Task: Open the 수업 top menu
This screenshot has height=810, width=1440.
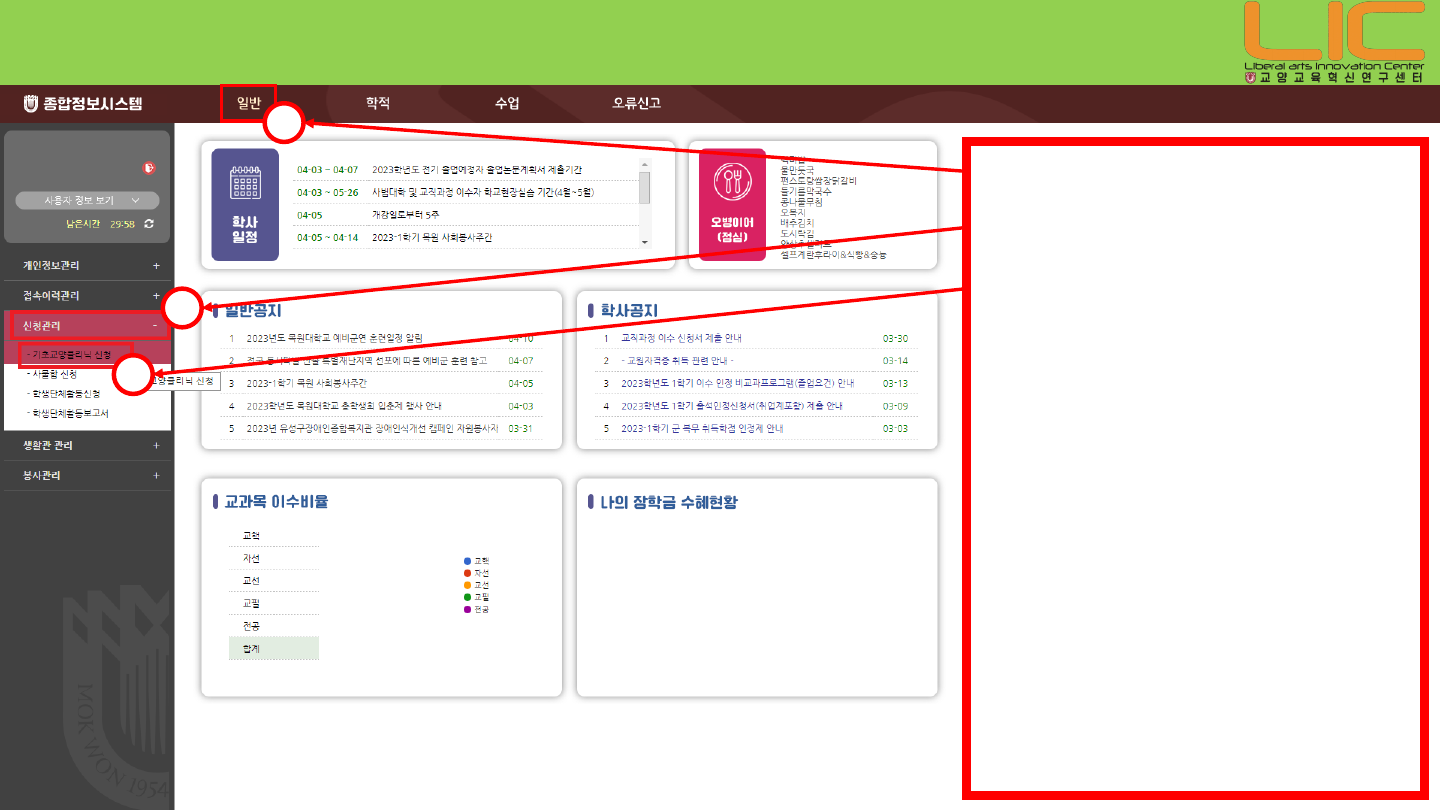Action: (507, 103)
